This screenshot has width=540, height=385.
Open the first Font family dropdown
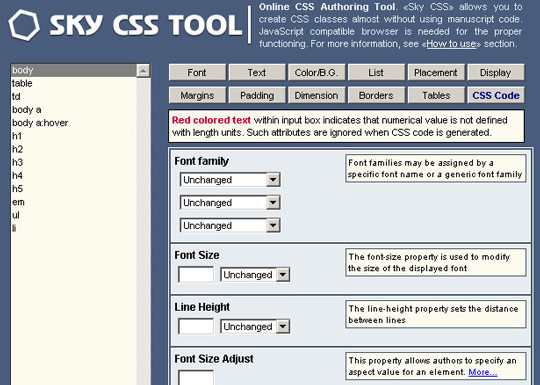pos(230,180)
